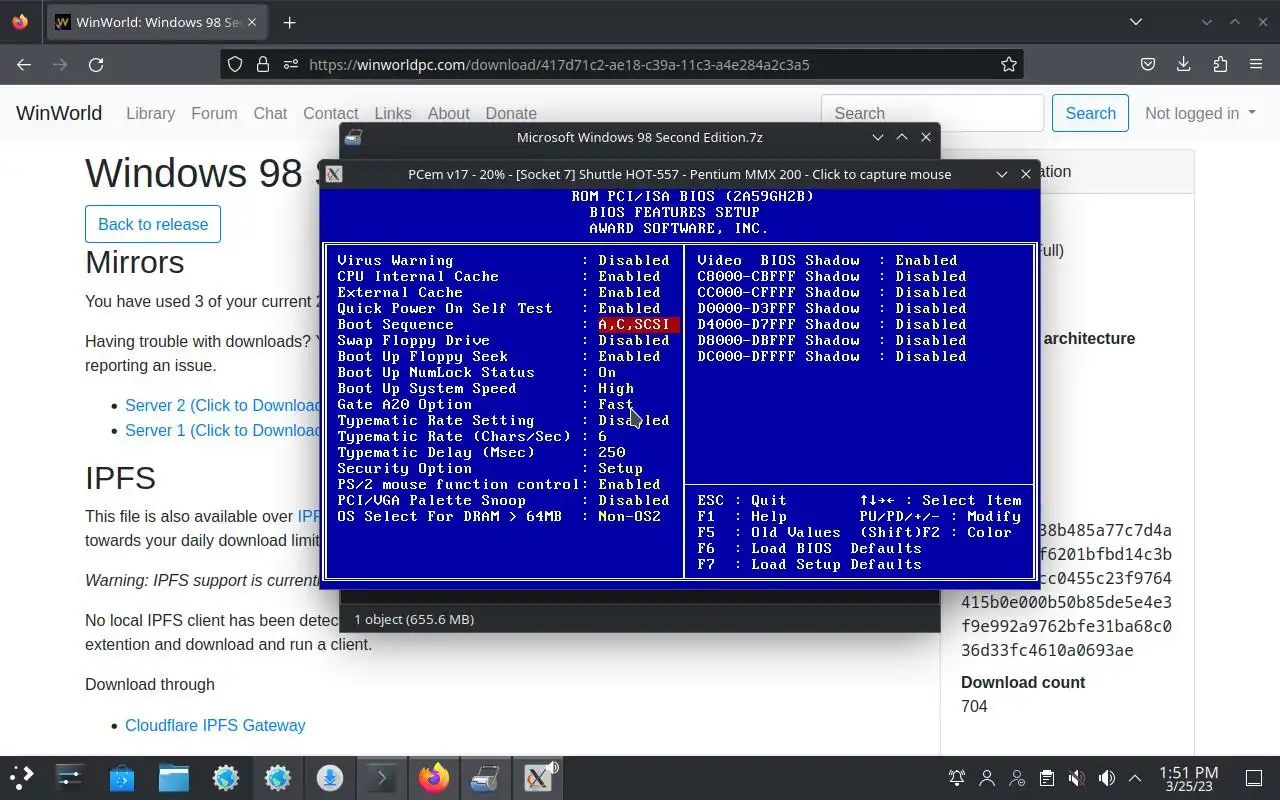Open Contact navbar item
Image resolution: width=1280 pixels, height=800 pixels.
(x=330, y=114)
